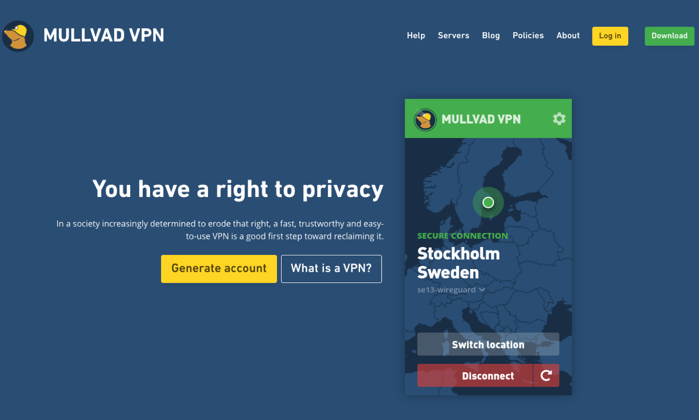Viewport: 699px width, 420px height.
Task: Click the green connection dot on map
Action: [x=488, y=202]
